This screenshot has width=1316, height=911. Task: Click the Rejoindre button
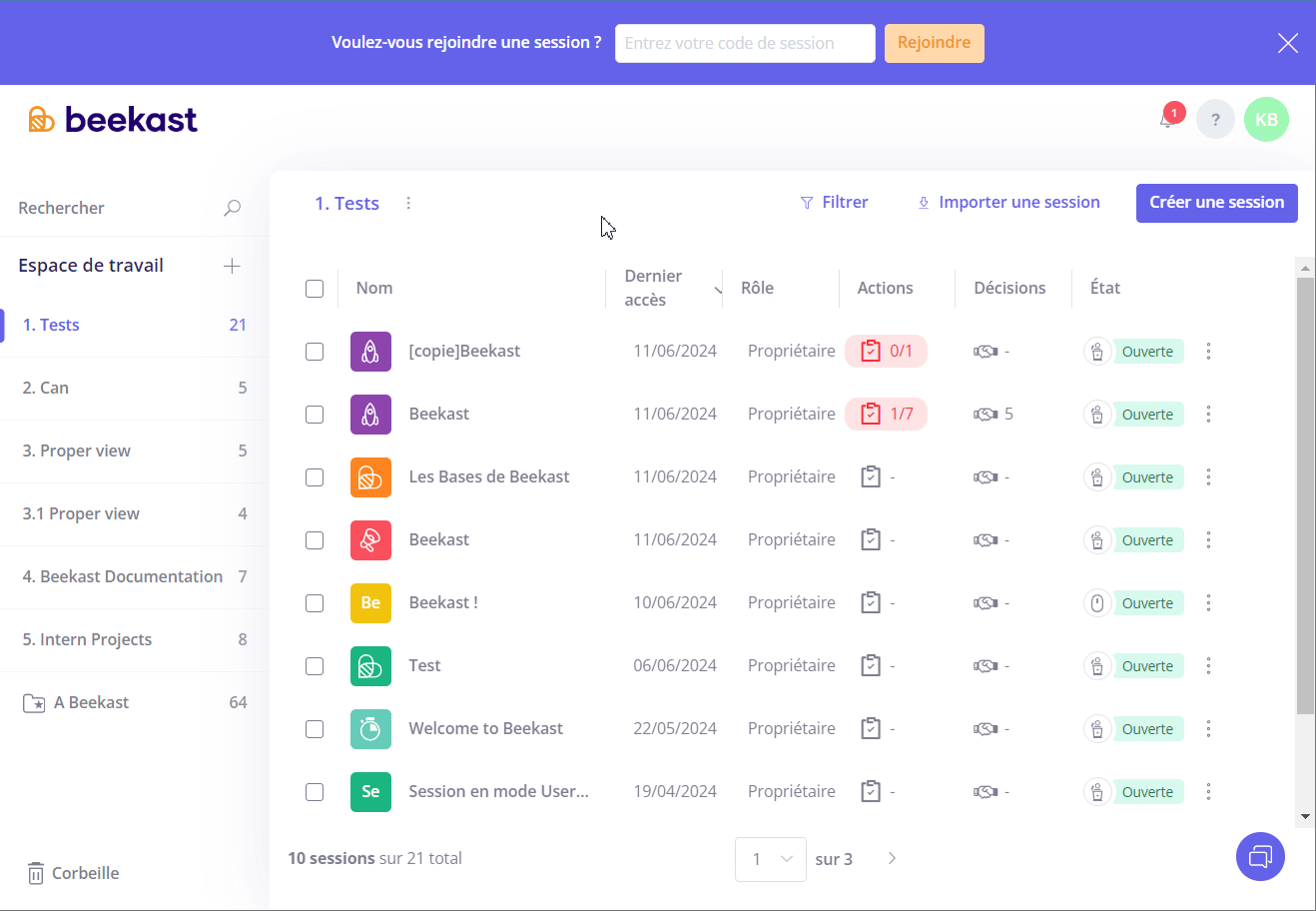935,43
